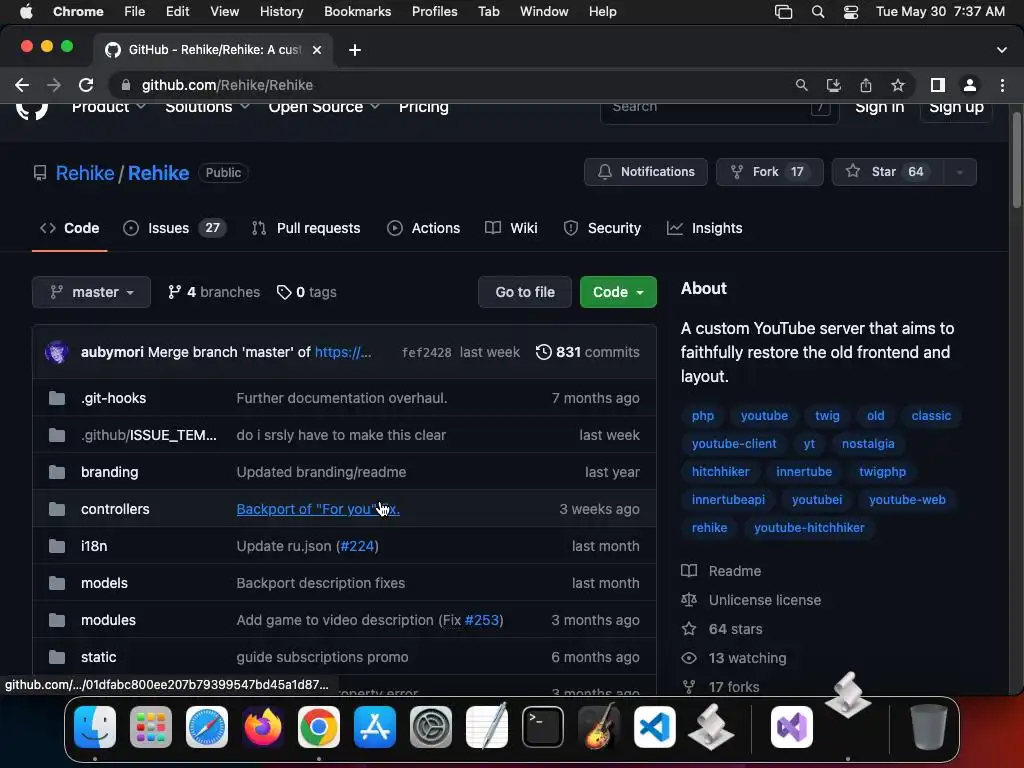
Task: Expand the Solutions menu in the header
Action: 207,107
